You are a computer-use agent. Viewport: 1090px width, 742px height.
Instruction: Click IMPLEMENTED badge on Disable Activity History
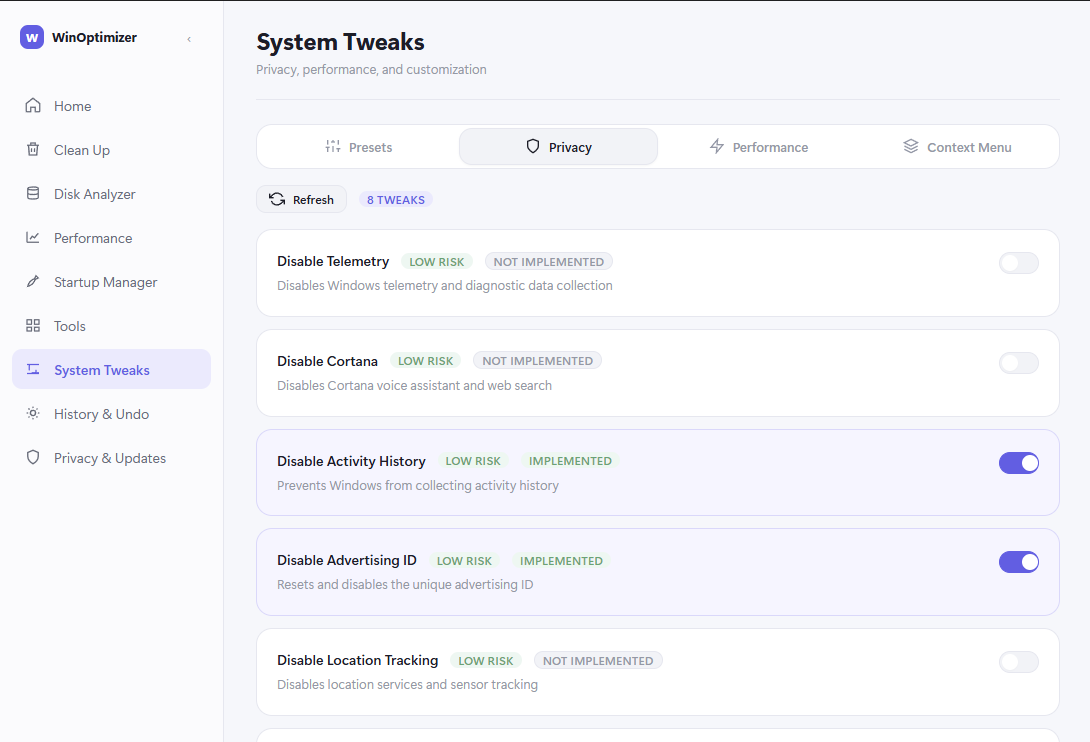tap(570, 461)
